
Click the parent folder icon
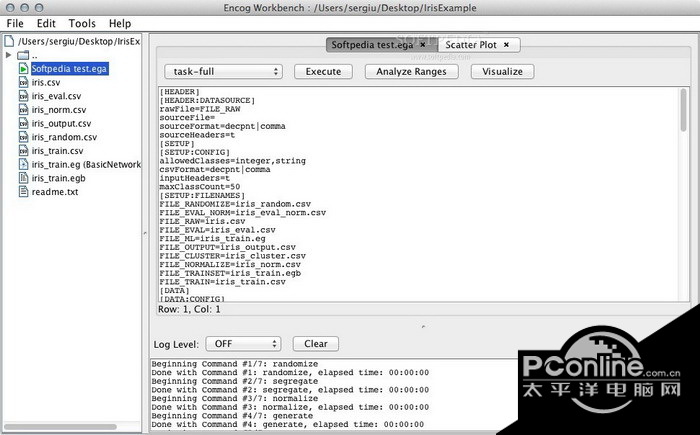pyautogui.click(x=23, y=55)
